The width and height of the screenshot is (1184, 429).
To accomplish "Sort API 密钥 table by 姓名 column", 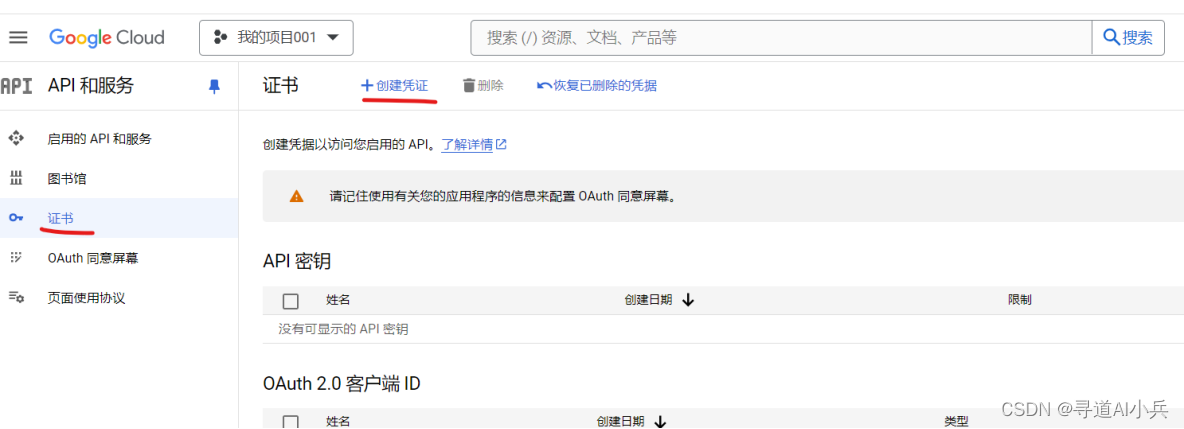I will pos(338,300).
